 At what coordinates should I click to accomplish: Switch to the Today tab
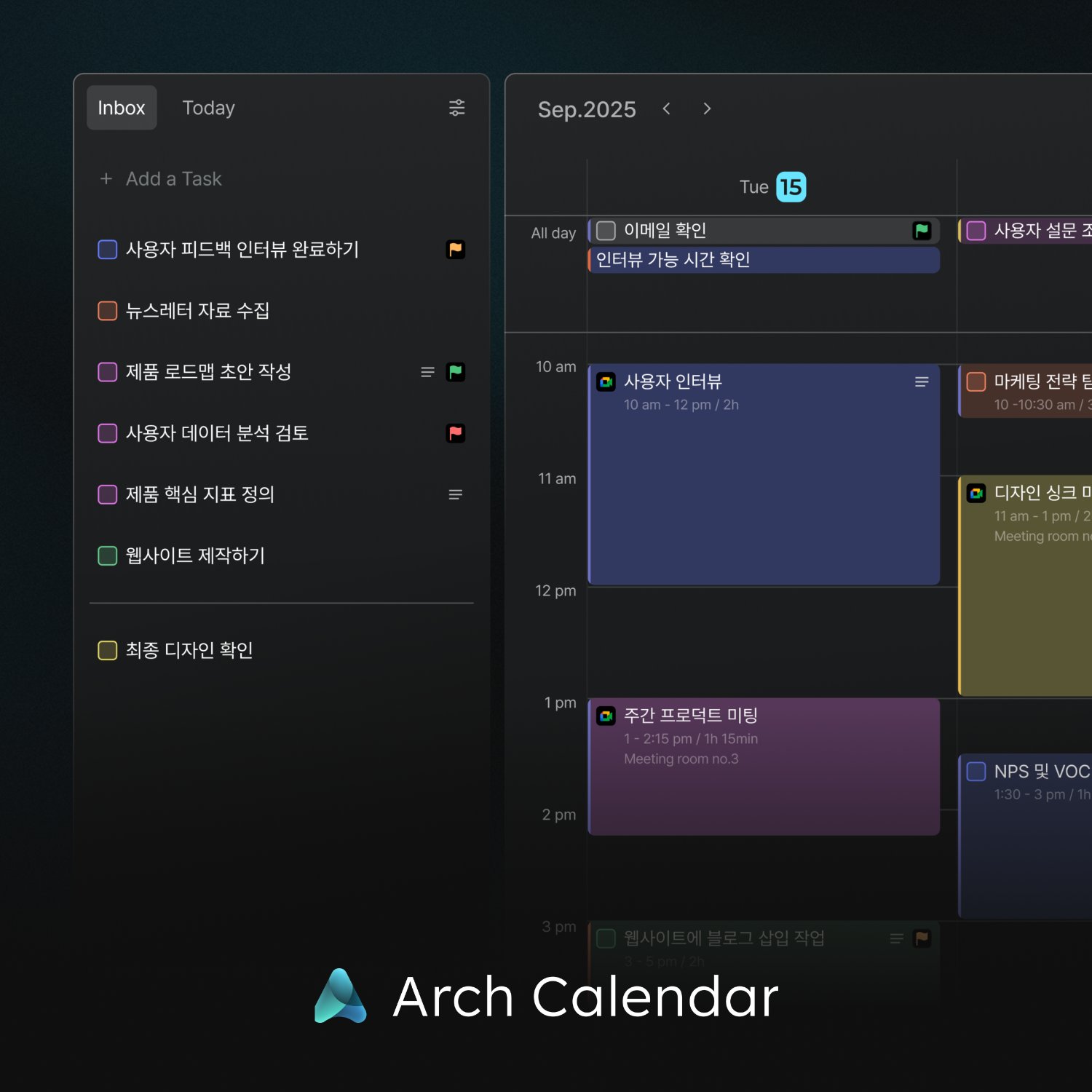pyautogui.click(x=208, y=108)
